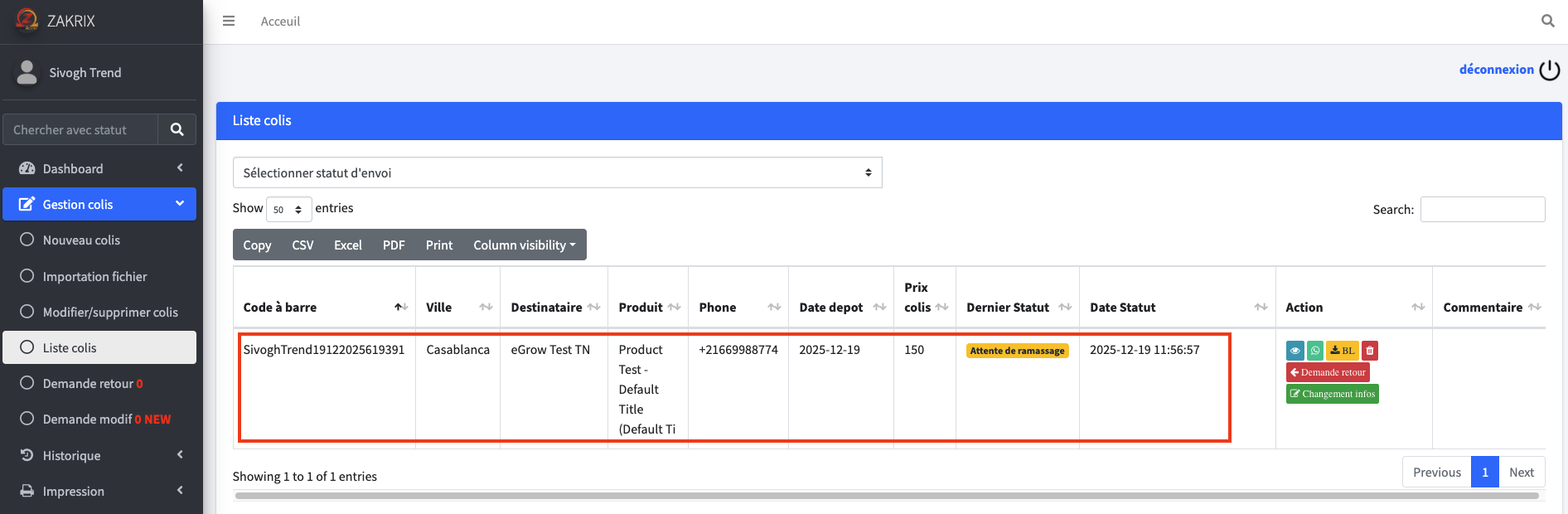Change the Show entries count selector
Image resolution: width=1568 pixels, height=514 pixels.
click(x=288, y=210)
